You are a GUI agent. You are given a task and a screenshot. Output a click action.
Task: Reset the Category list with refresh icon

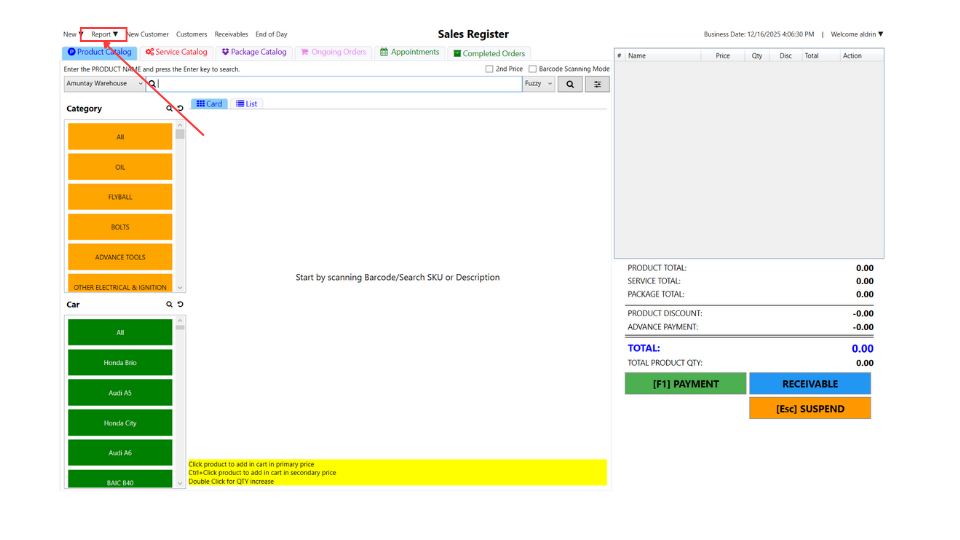tap(180, 109)
